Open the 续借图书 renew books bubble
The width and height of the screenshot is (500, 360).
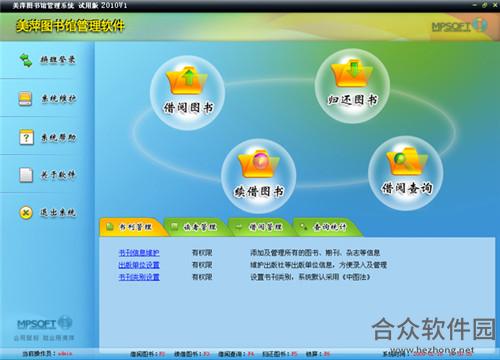point(258,176)
